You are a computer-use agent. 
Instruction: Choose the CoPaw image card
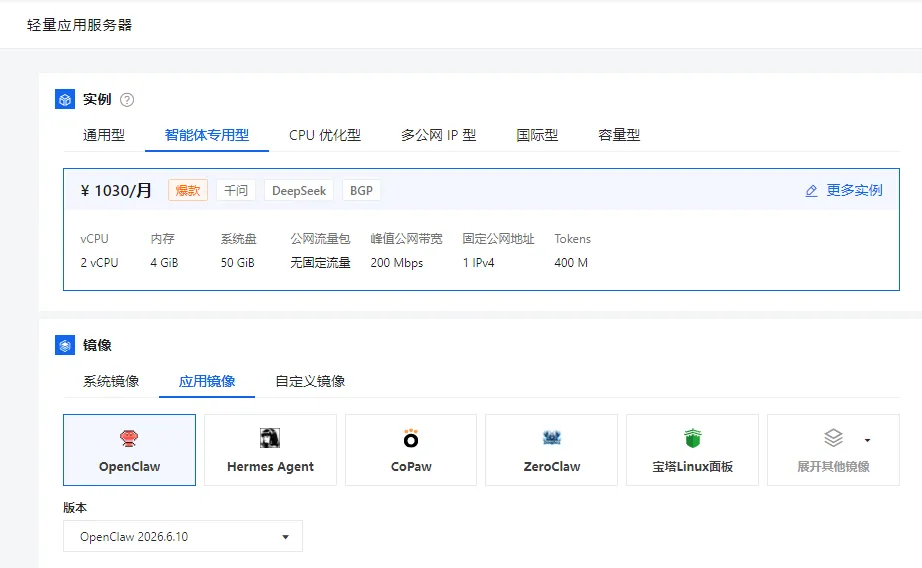[411, 450]
